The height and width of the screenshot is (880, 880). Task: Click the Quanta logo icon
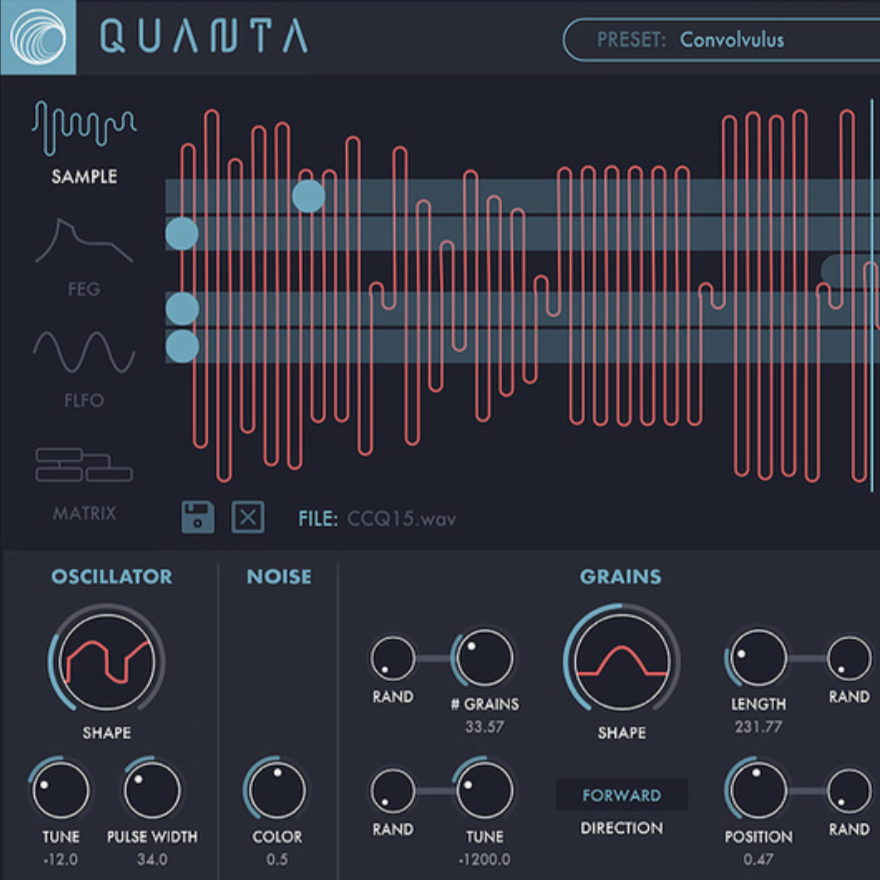pos(37,37)
